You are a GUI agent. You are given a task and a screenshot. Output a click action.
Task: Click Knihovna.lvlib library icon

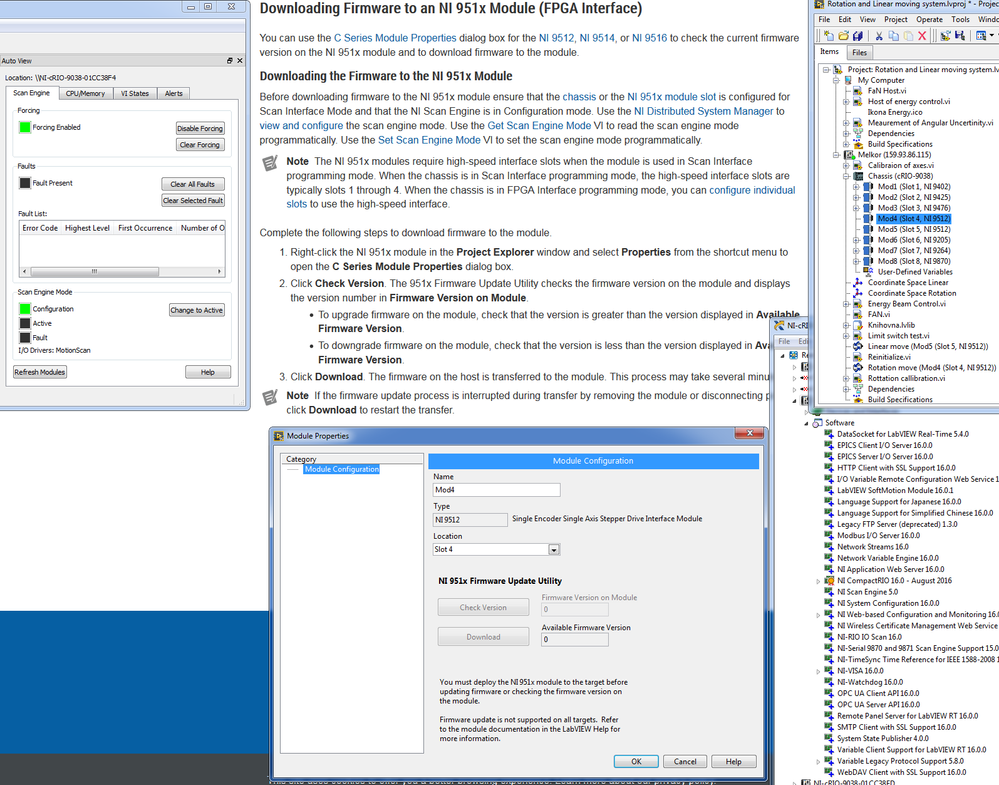(859, 325)
